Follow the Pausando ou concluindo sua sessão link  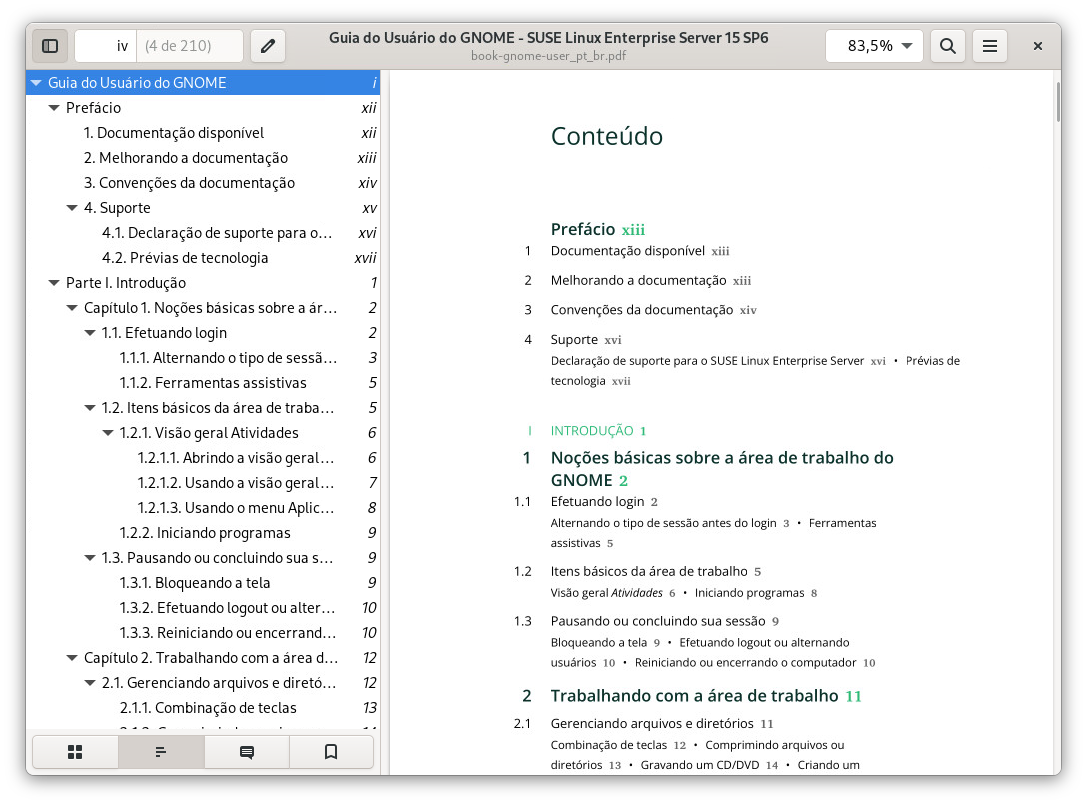[x=665, y=622]
